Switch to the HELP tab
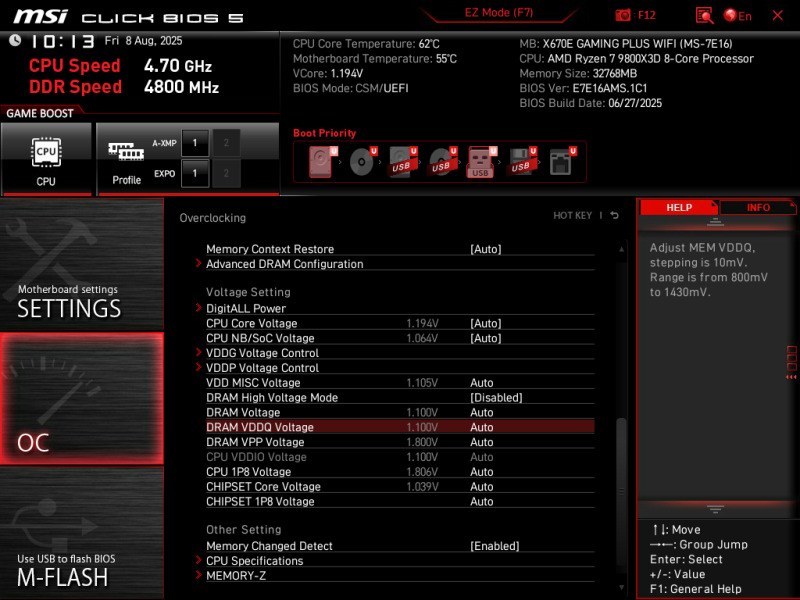This screenshot has height=600, width=800. click(679, 207)
